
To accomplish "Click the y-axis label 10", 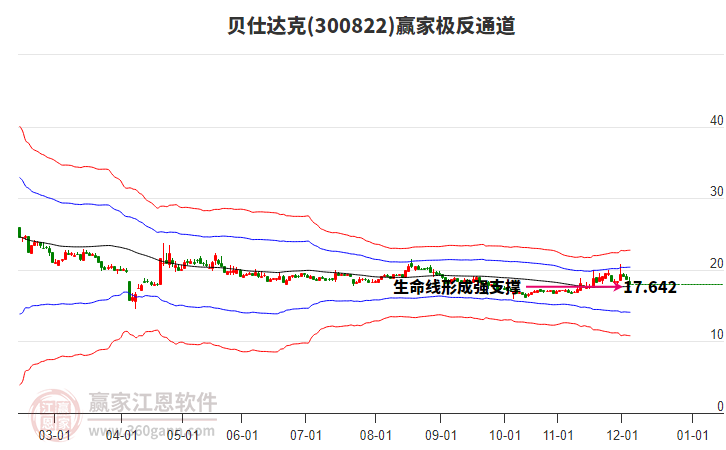I will tap(717, 335).
